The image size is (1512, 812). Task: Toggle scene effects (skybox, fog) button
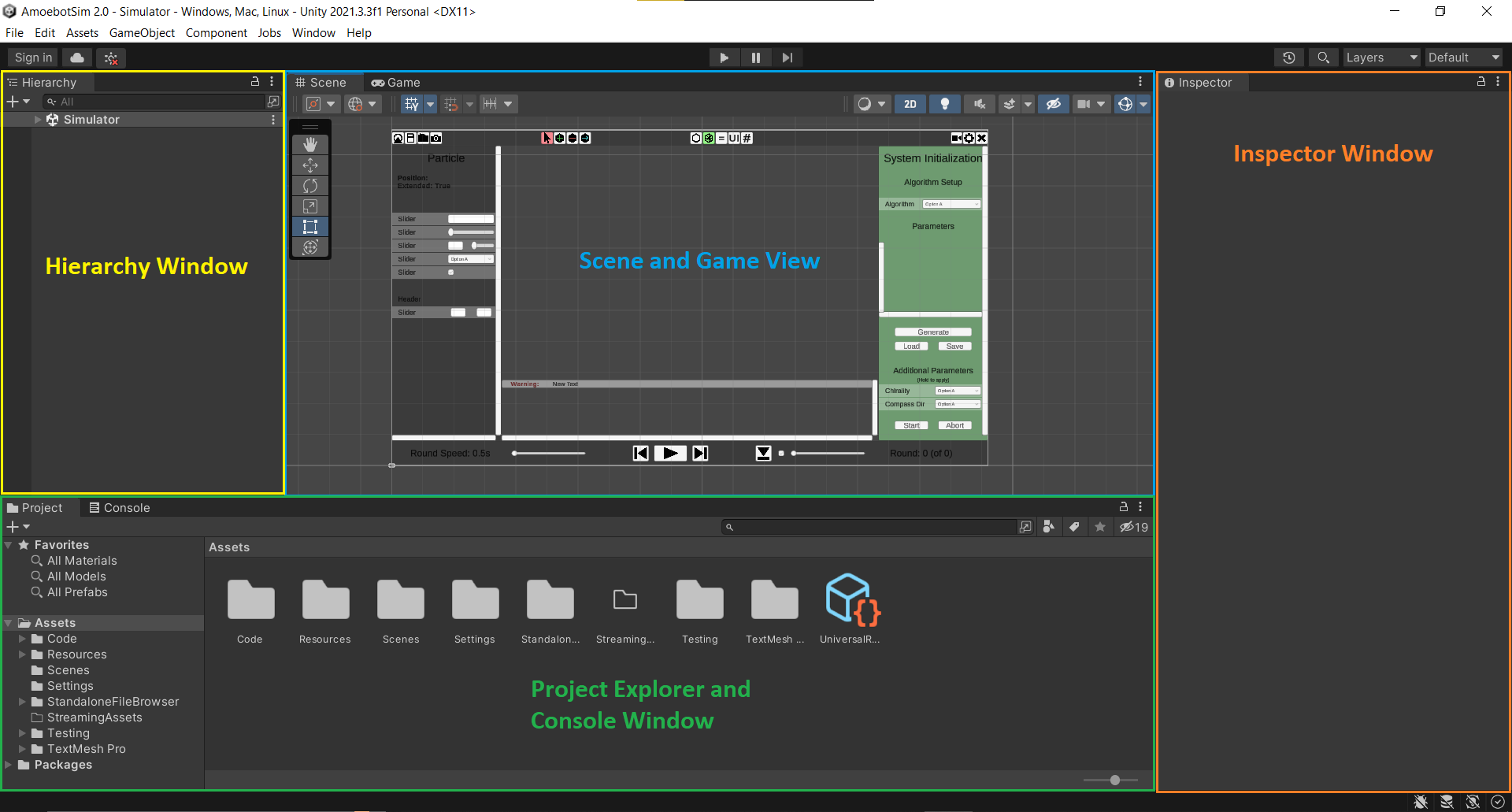click(1010, 104)
